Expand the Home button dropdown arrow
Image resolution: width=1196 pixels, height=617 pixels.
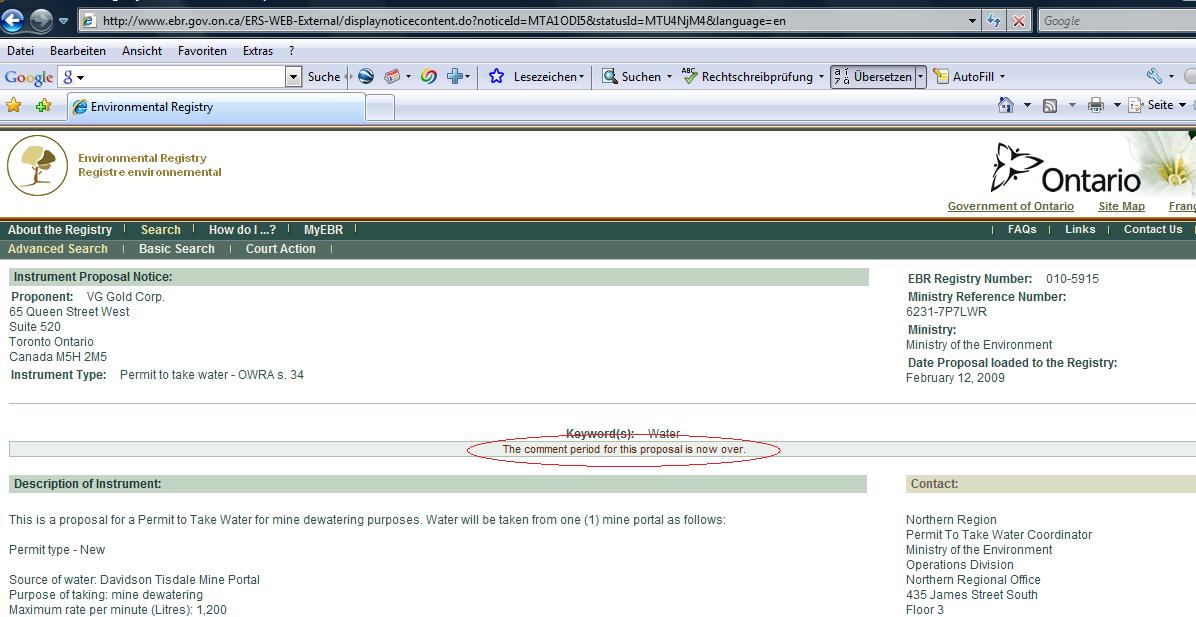click(x=1027, y=105)
